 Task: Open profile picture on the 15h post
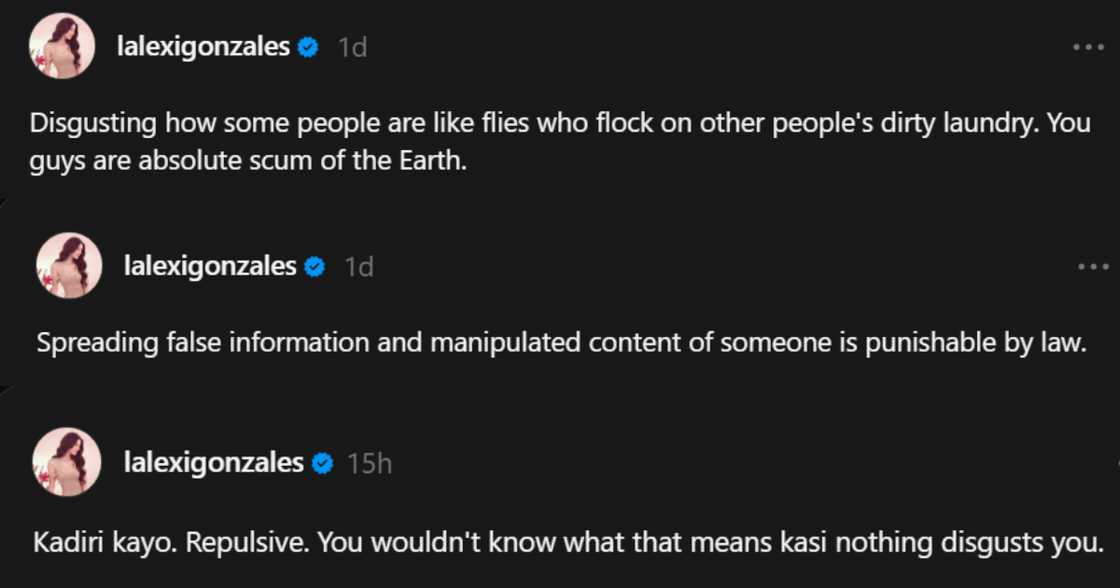[66, 462]
